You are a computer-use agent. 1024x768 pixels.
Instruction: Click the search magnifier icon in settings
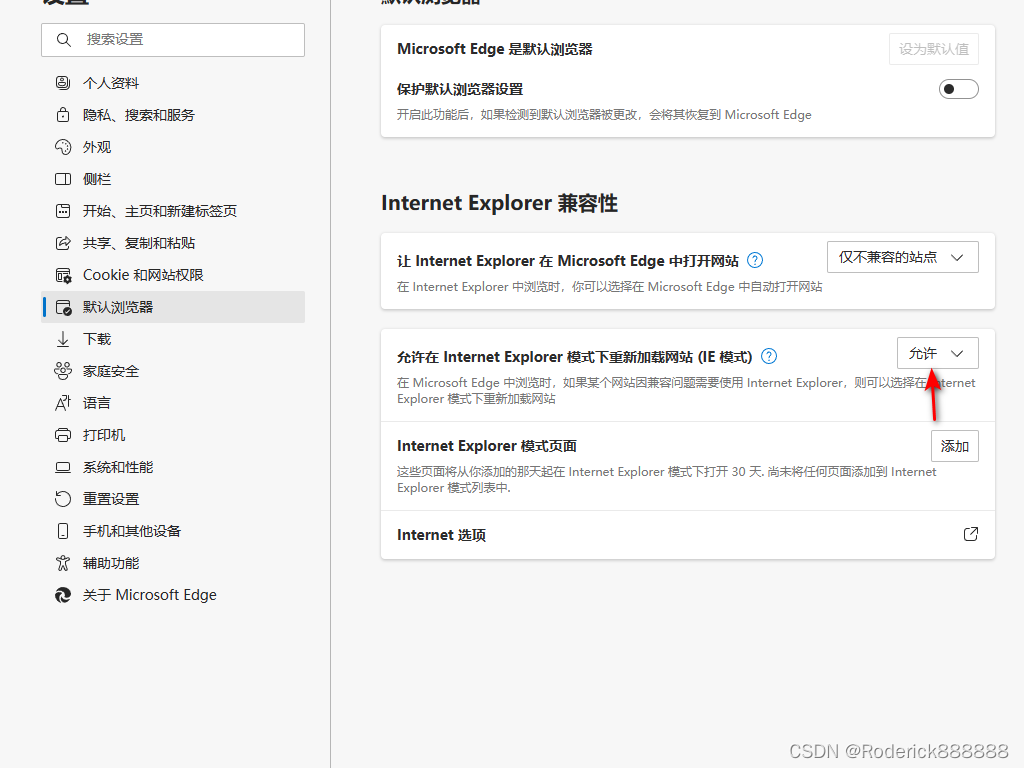pyautogui.click(x=63, y=40)
